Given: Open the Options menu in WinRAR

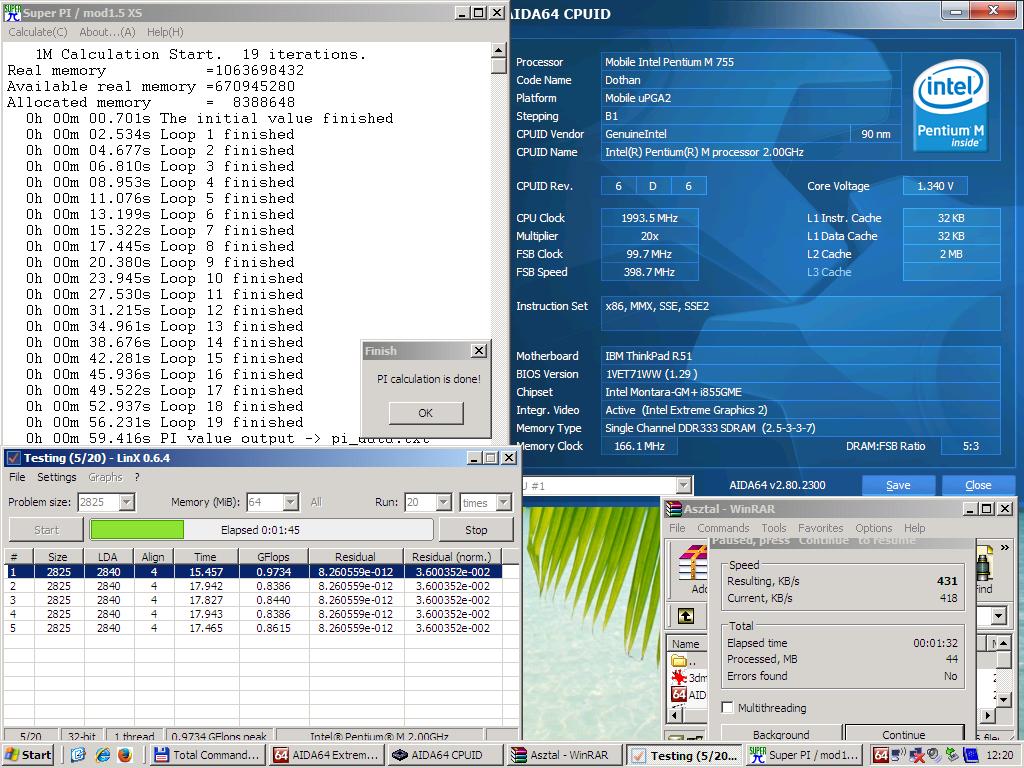Looking at the screenshot, I should (x=874, y=528).
